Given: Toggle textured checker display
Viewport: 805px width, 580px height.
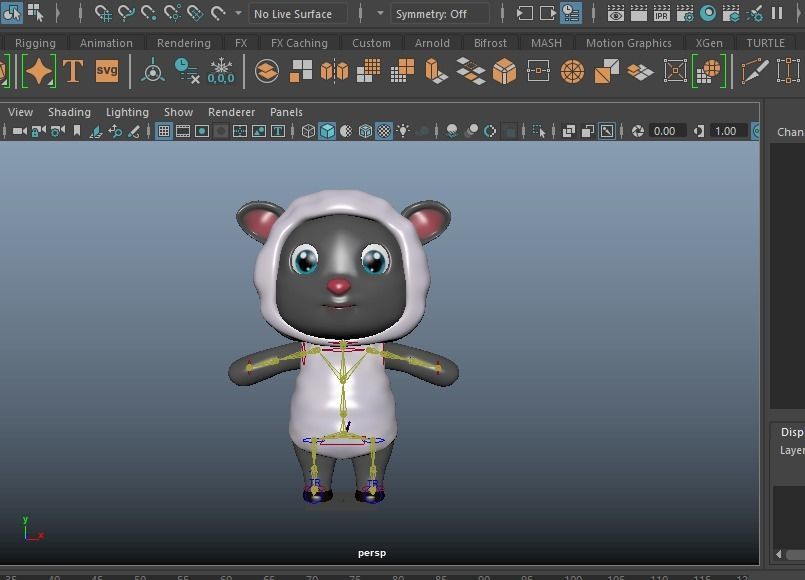Looking at the screenshot, I should [x=384, y=131].
